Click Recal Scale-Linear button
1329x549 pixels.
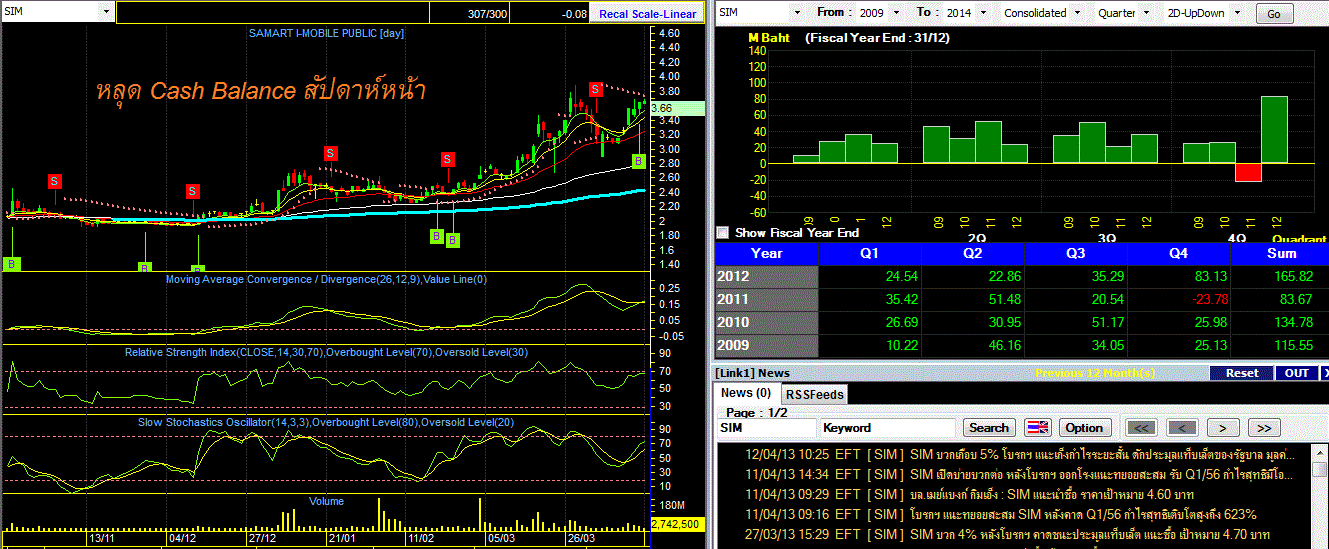click(647, 14)
